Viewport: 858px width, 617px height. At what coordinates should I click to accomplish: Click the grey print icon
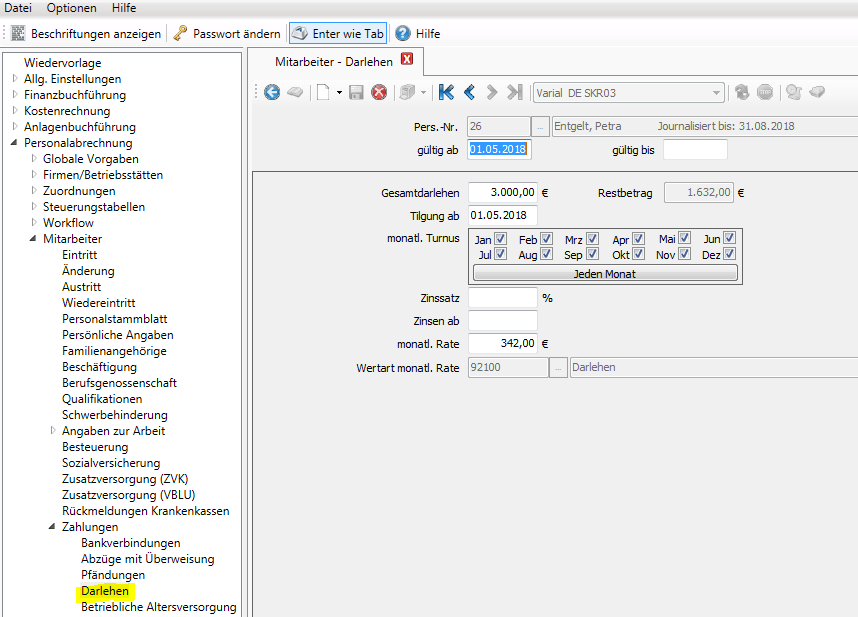click(x=407, y=92)
